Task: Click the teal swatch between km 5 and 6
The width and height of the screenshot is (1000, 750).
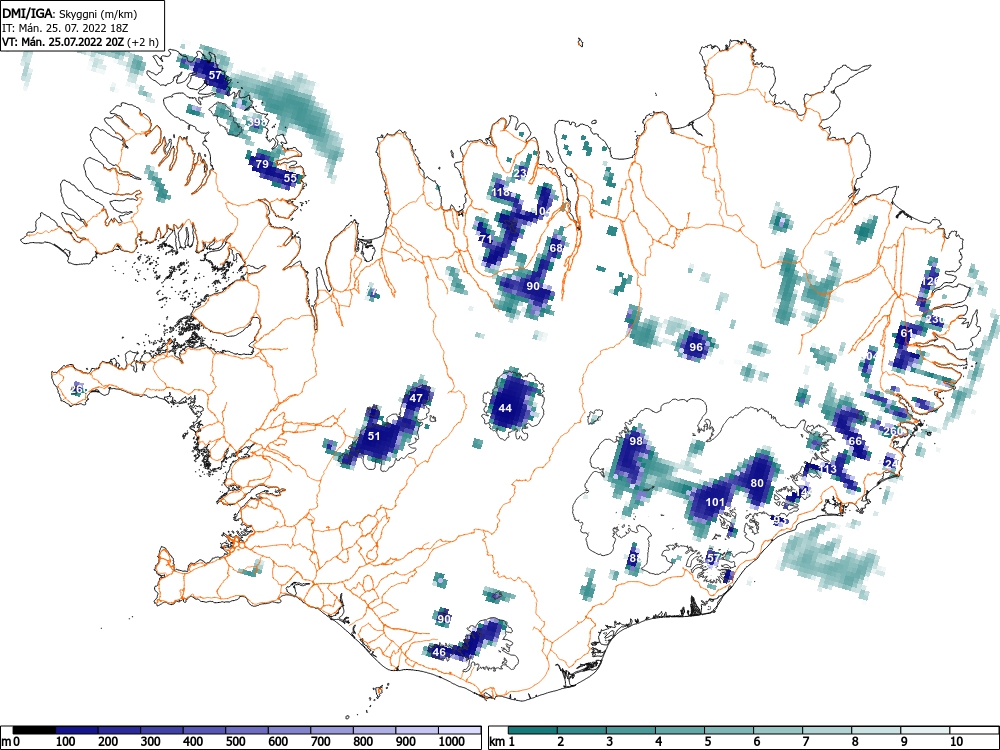Action: pyautogui.click(x=729, y=730)
